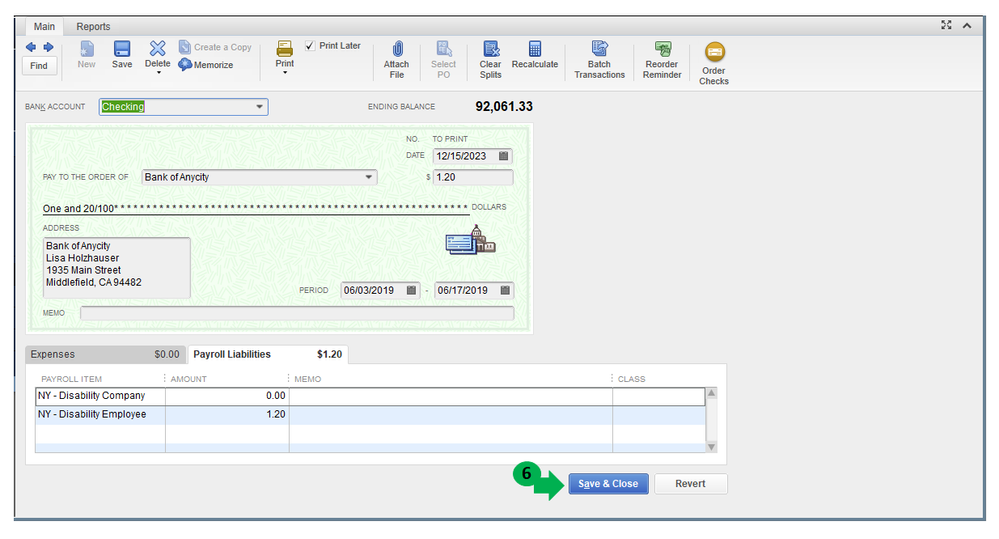
Task: Toggle full-screen expand icon
Action: click(x=946, y=25)
